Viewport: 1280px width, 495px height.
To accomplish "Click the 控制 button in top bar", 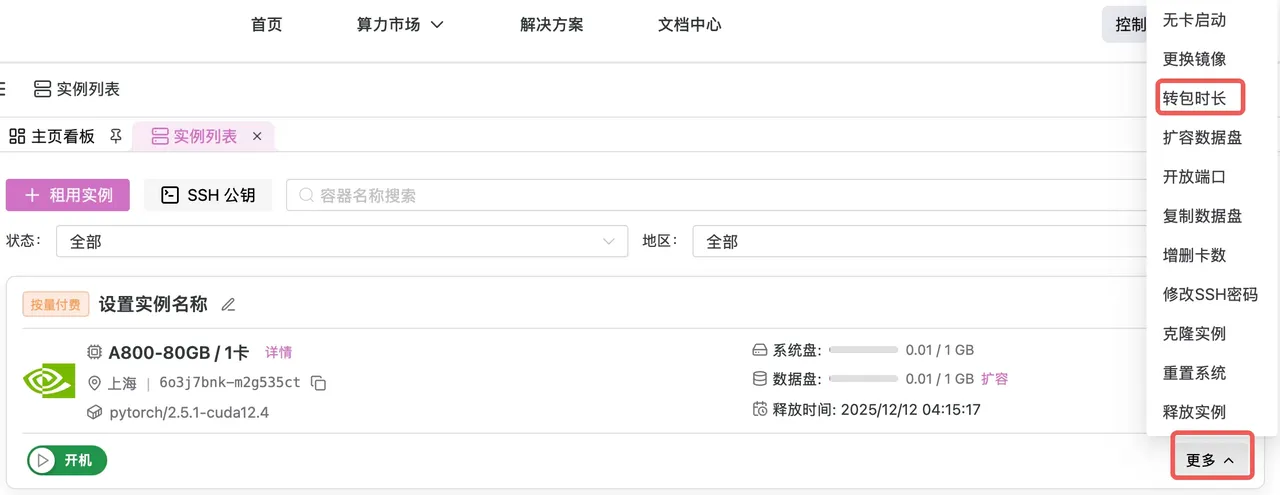I will point(1124,25).
